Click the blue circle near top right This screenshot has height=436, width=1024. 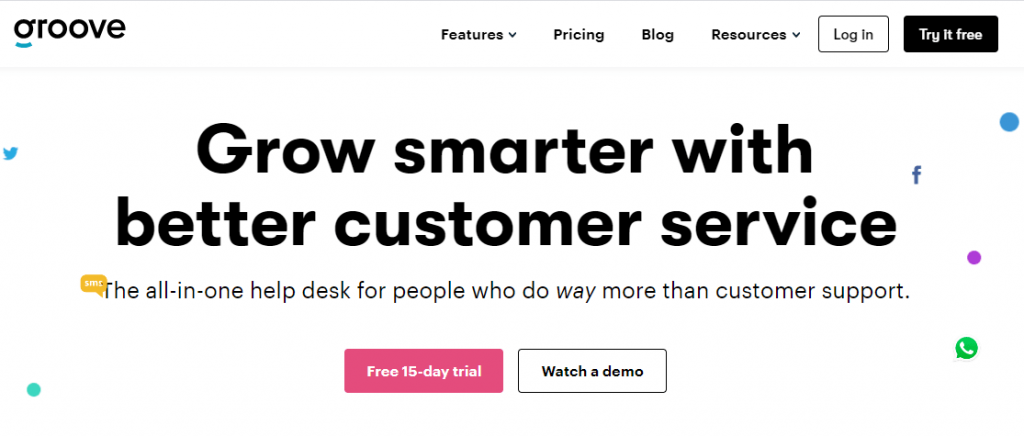click(1009, 122)
